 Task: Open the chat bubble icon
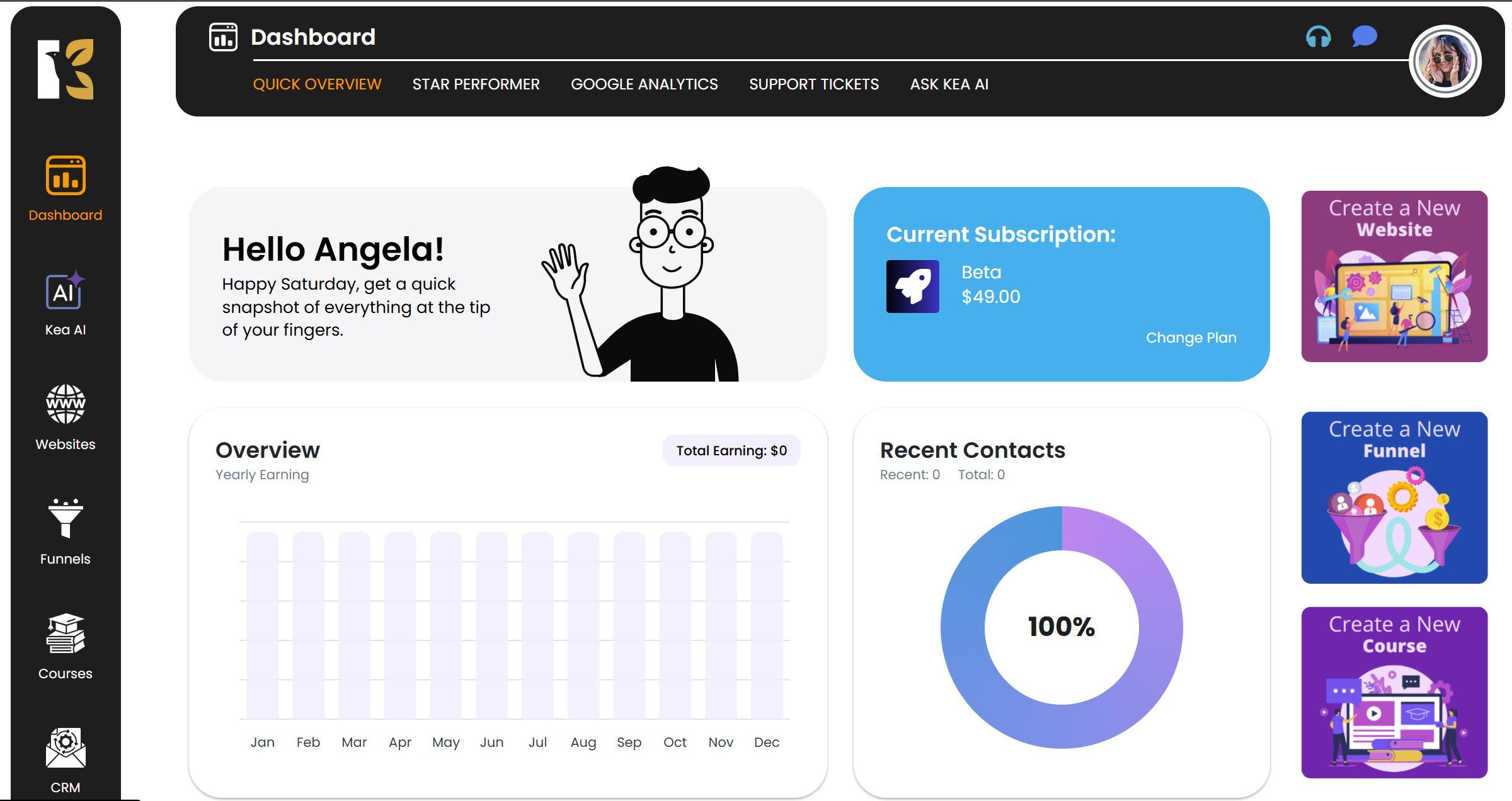(x=1364, y=37)
